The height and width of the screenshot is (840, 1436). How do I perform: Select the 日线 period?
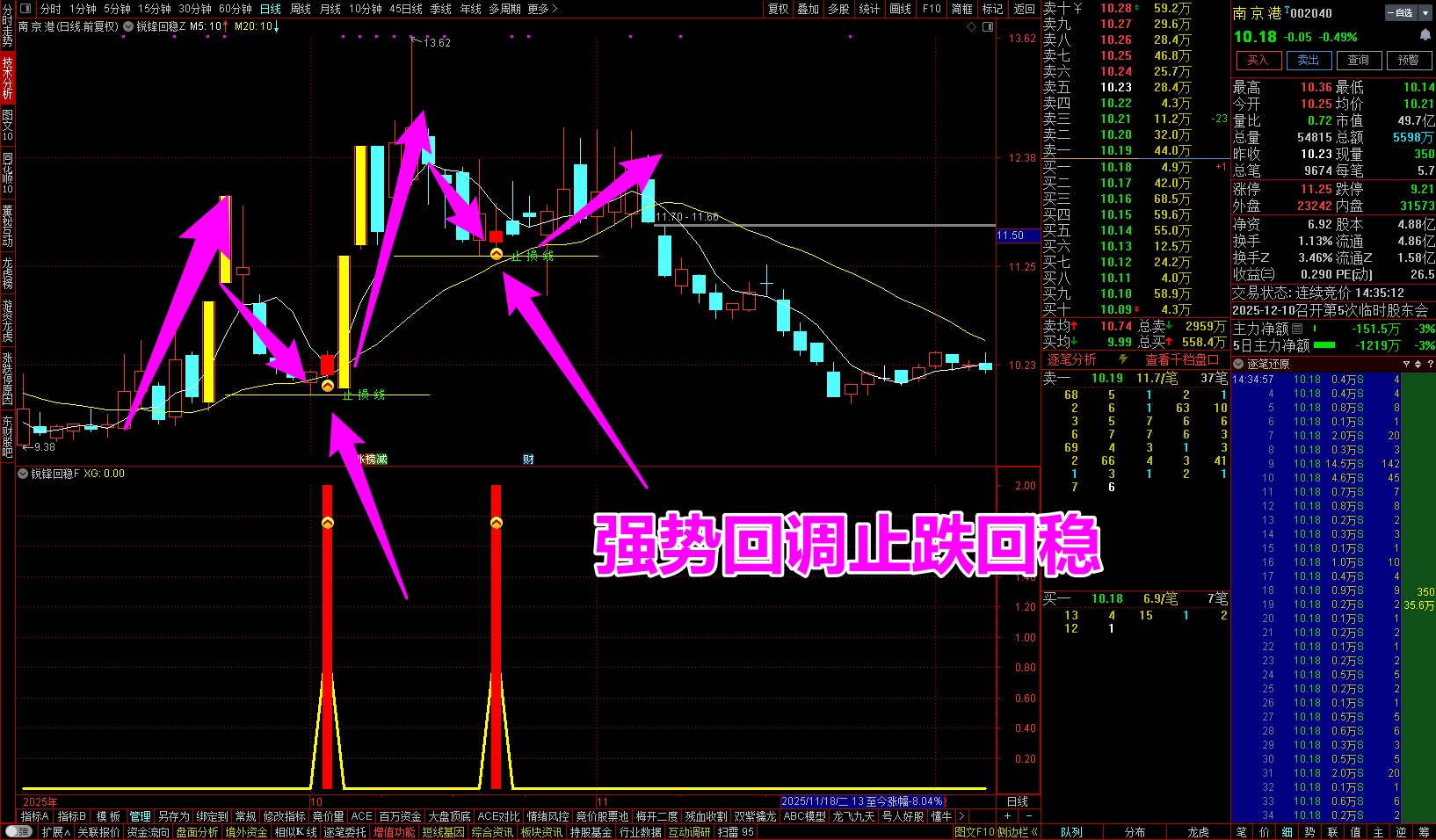pos(271,9)
